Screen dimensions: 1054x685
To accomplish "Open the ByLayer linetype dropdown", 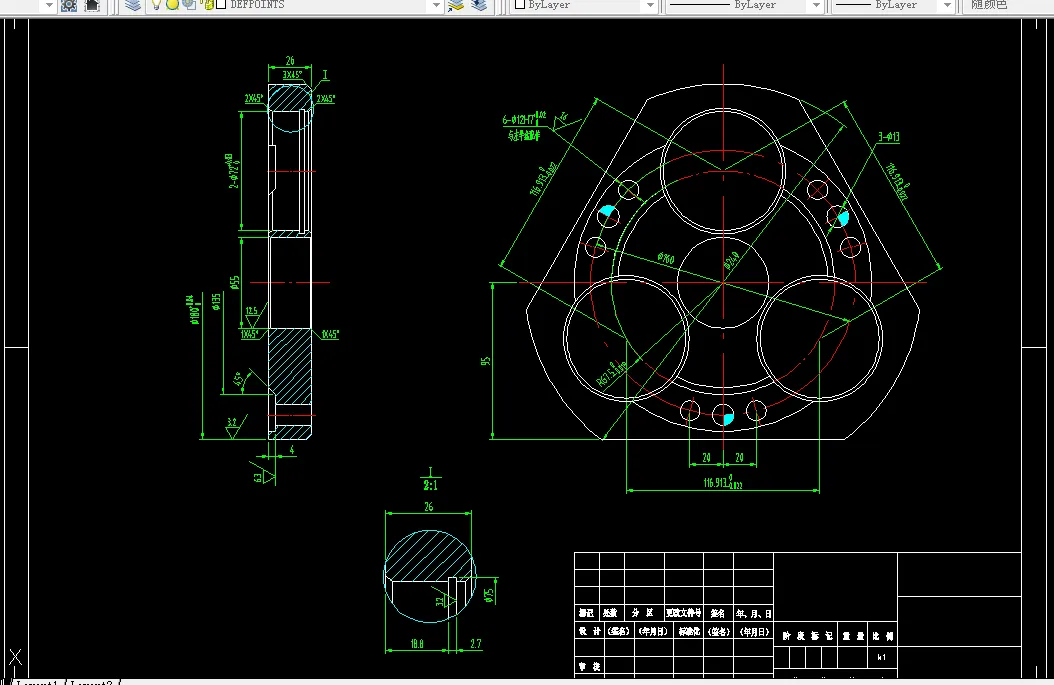I will pos(815,5).
